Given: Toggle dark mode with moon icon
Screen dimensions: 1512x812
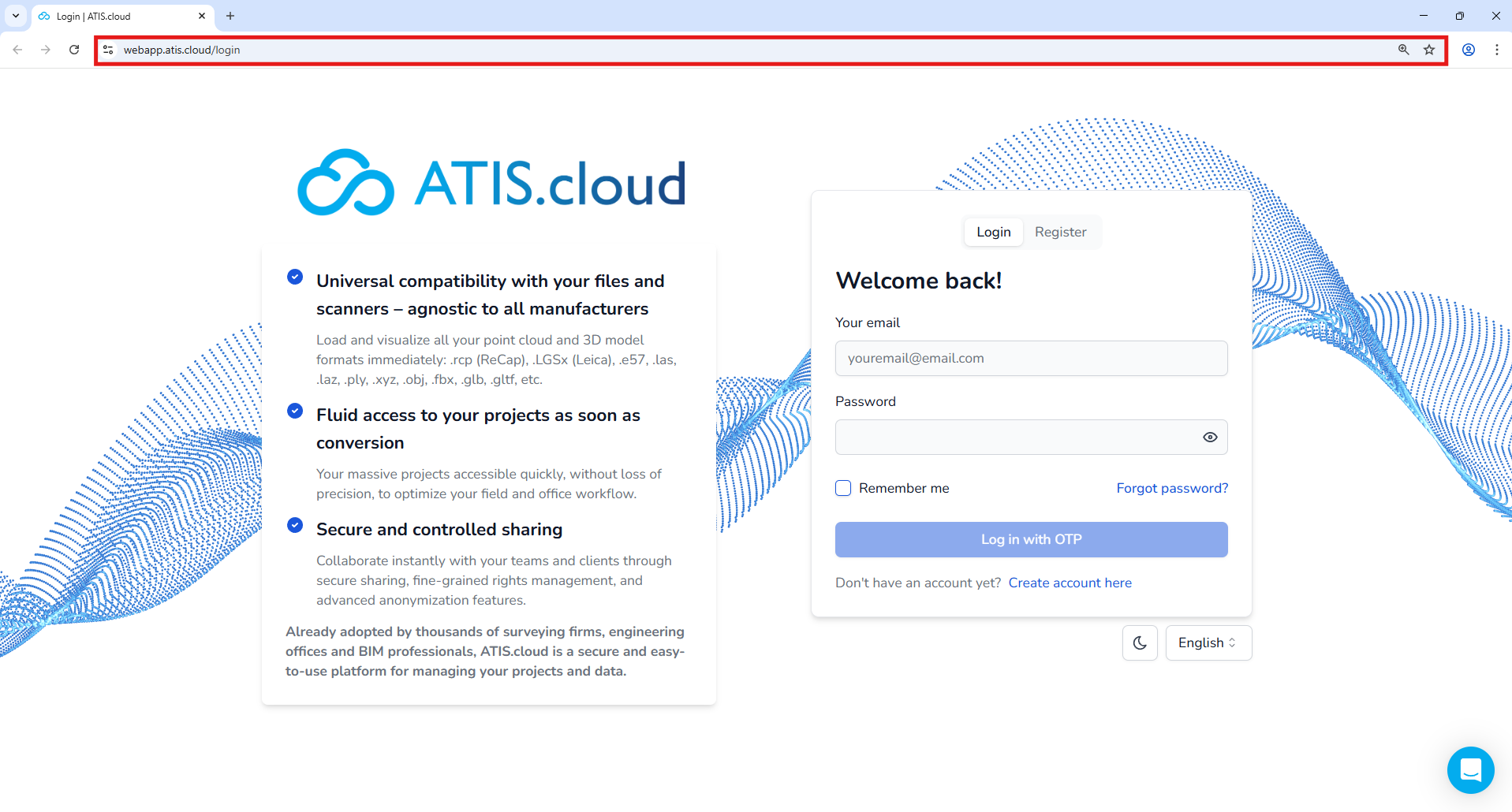Looking at the screenshot, I should (1140, 643).
